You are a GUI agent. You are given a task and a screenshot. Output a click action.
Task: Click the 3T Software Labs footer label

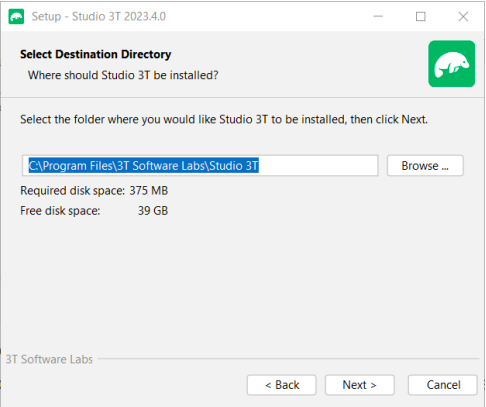tap(49, 359)
